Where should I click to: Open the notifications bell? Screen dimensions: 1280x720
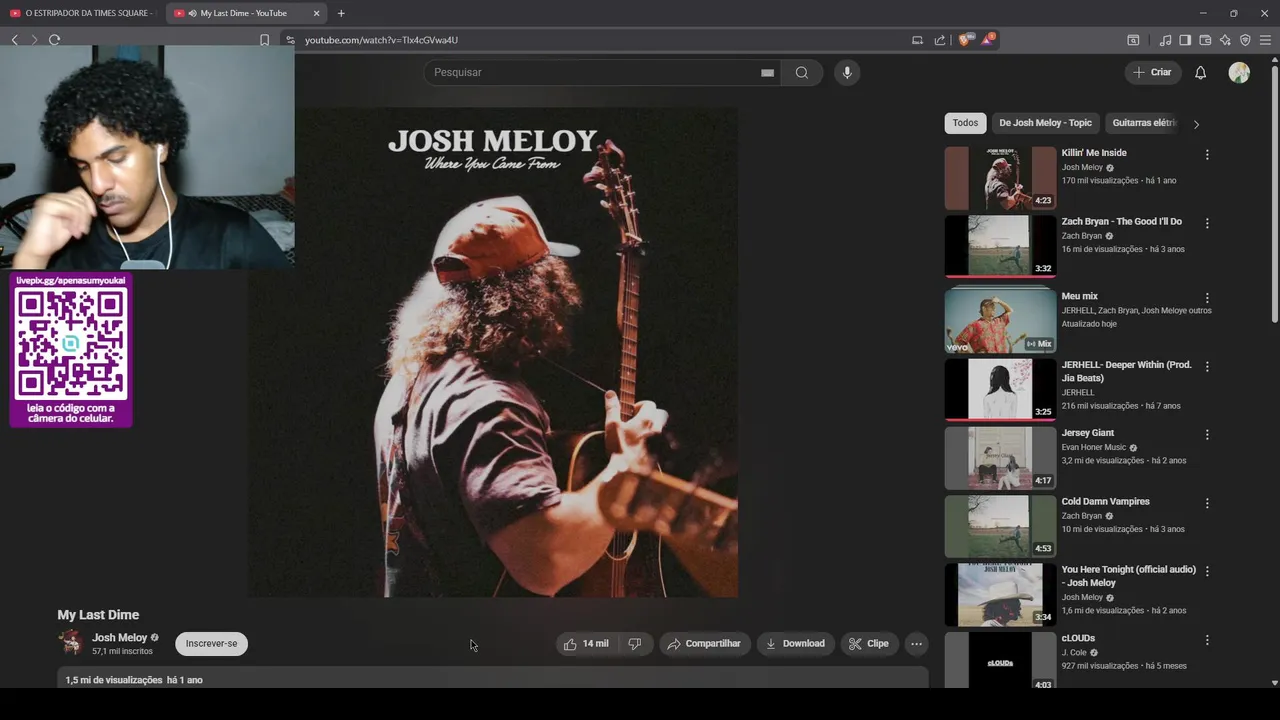pos(1200,72)
